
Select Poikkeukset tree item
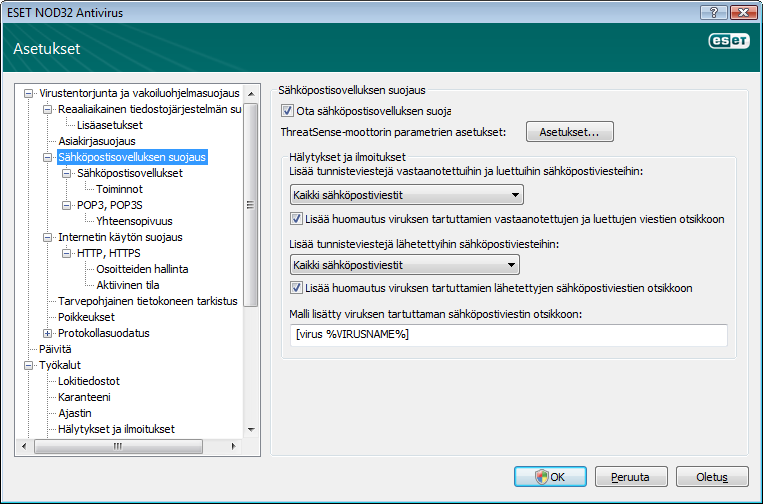tap(86, 317)
